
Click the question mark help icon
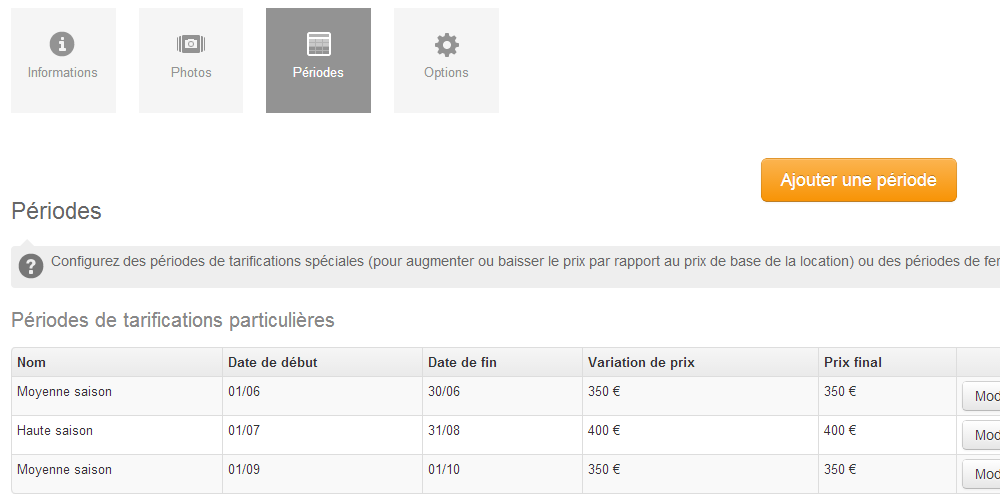click(31, 266)
